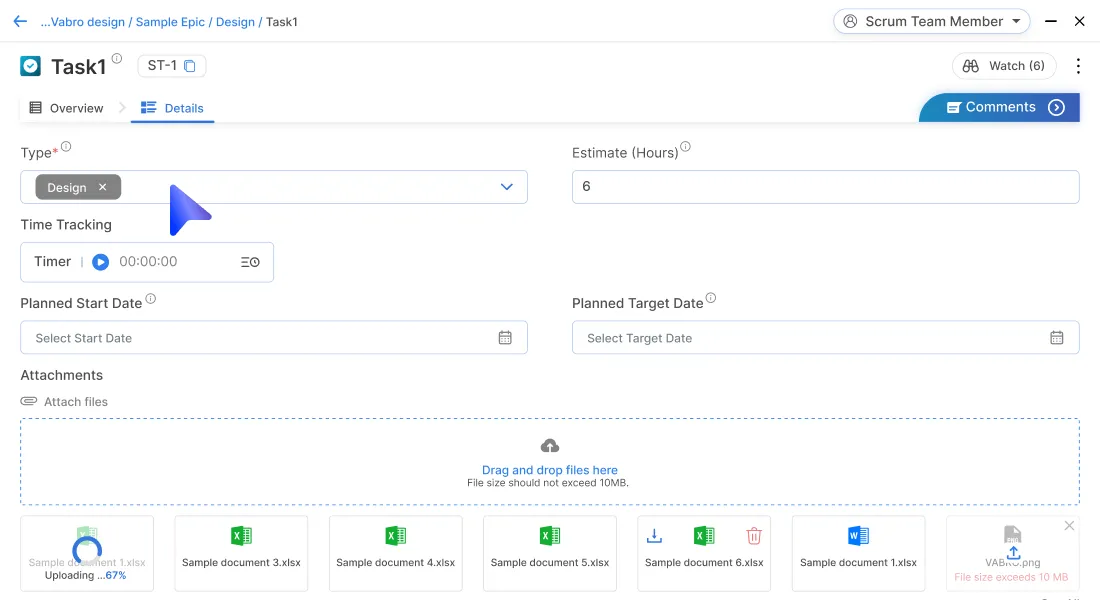The height and width of the screenshot is (600, 1100).
Task: Click the Estimate (Hours) input field
Action: [x=825, y=187]
